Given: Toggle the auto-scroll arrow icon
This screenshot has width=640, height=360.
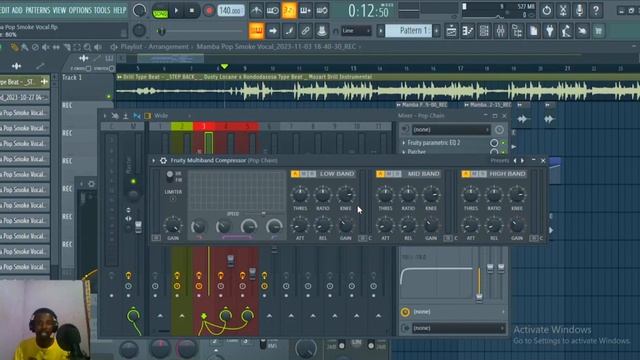Looking at the screenshot, I should tap(273, 31).
